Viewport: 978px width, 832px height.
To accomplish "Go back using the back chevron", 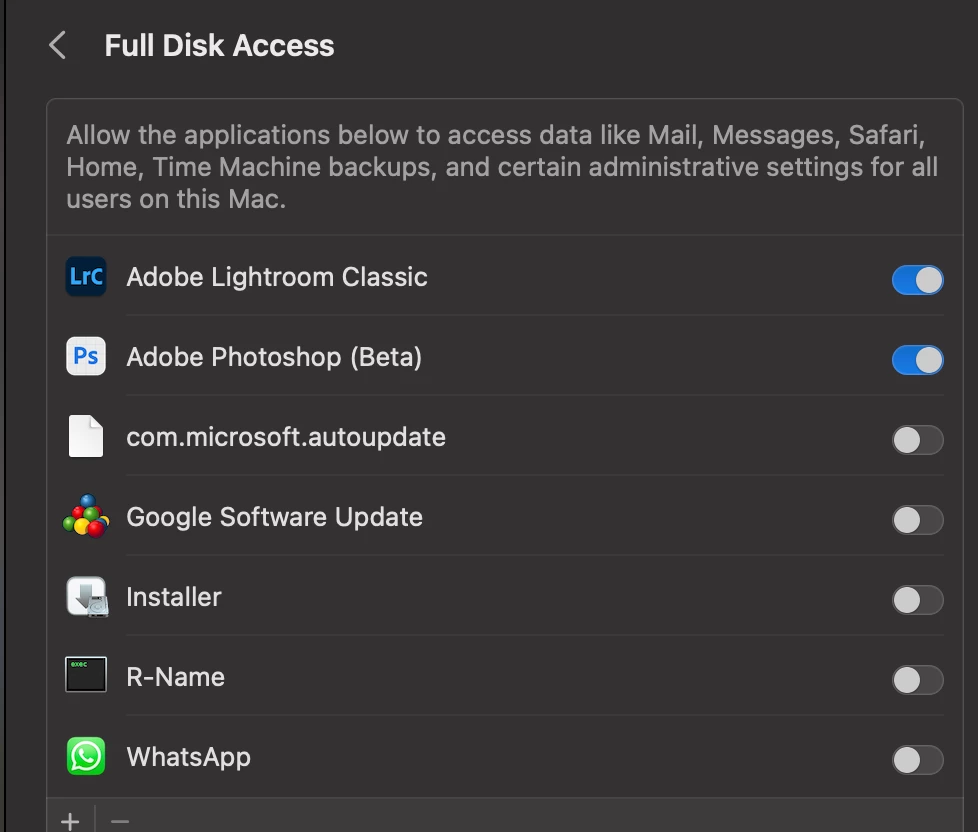I will (x=58, y=45).
